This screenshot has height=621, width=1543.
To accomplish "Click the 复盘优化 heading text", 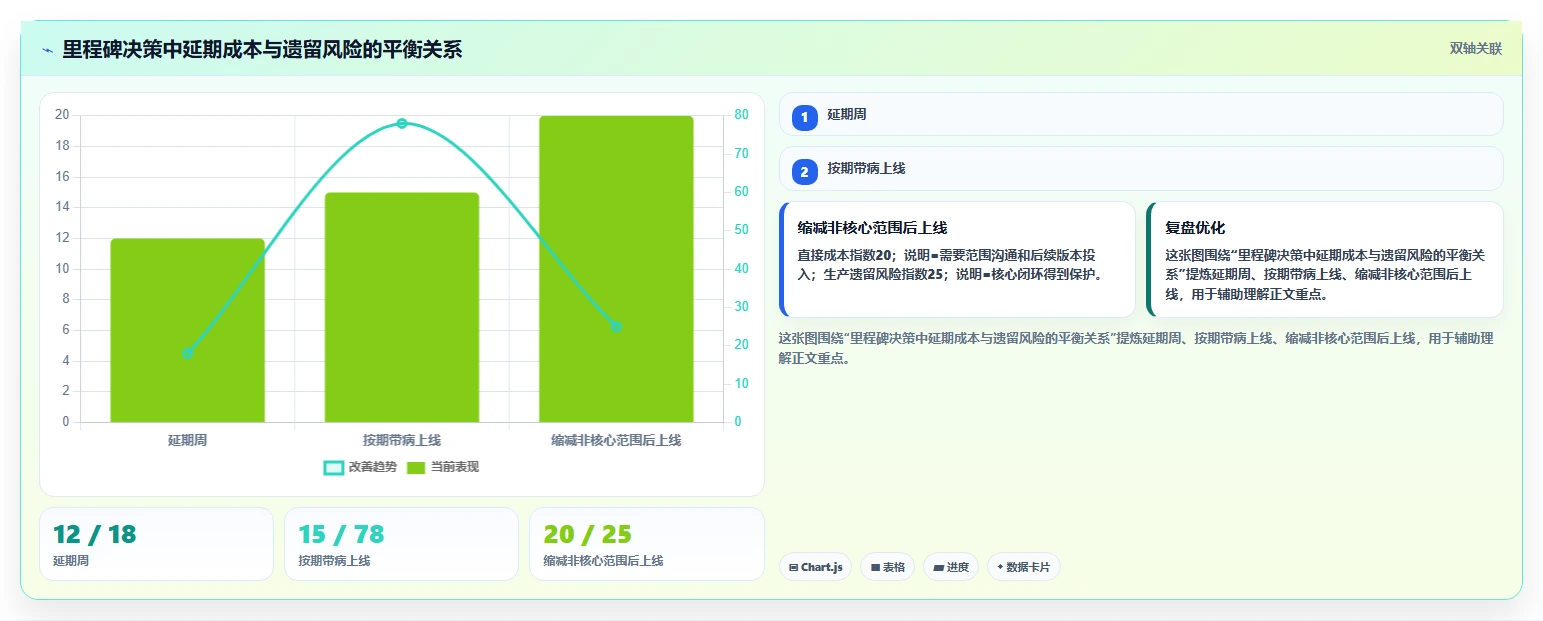I will 1195,228.
